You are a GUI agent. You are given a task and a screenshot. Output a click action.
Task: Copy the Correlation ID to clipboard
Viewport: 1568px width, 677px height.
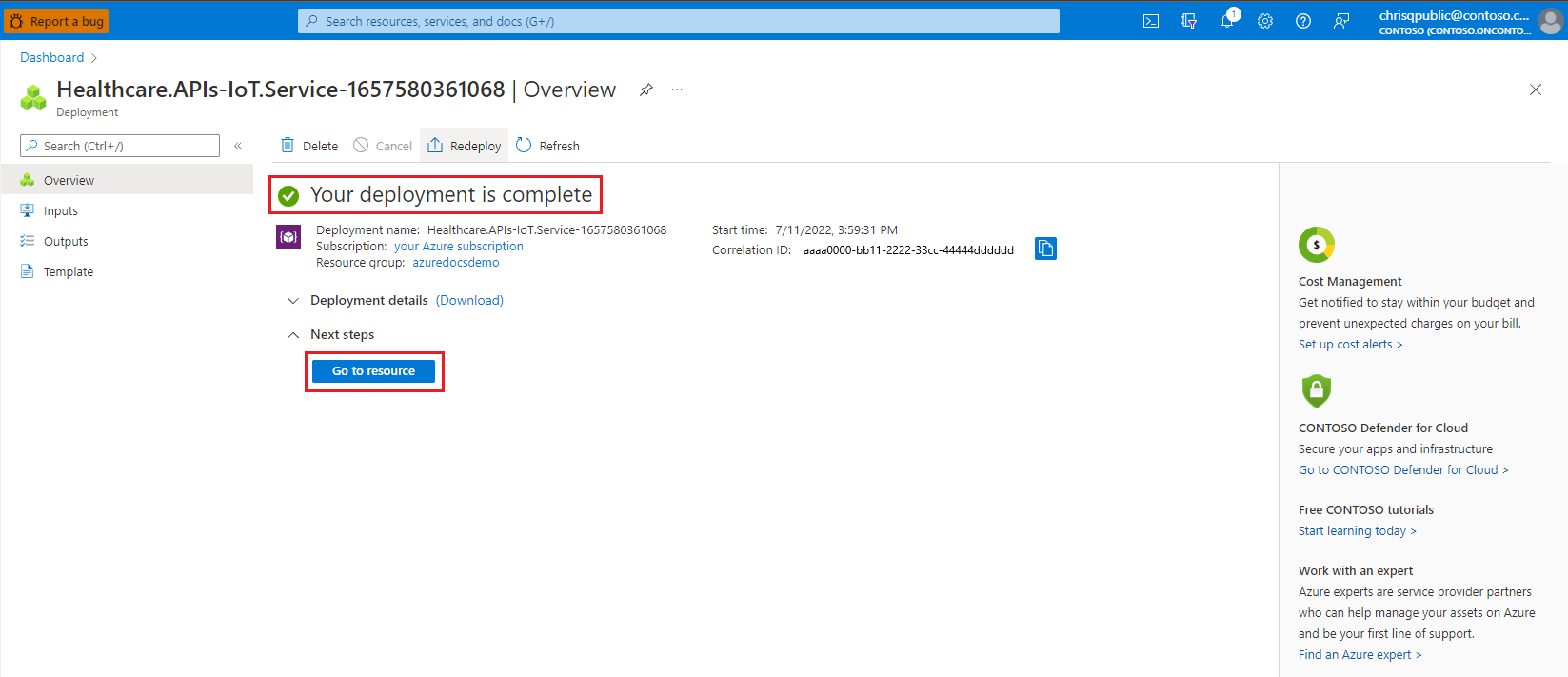[x=1045, y=249]
